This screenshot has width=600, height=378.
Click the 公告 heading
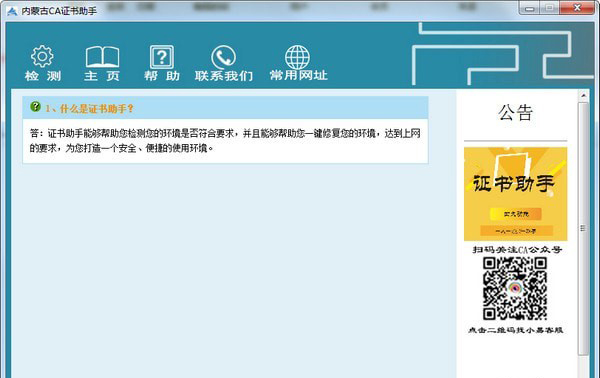coord(515,112)
